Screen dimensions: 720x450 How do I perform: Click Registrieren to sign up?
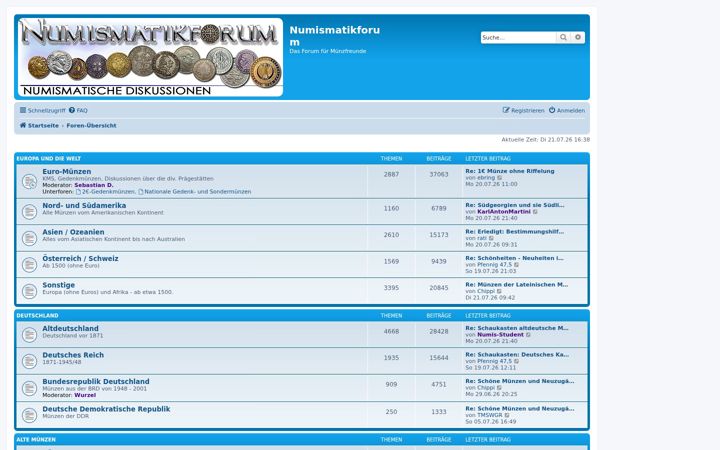(x=523, y=110)
